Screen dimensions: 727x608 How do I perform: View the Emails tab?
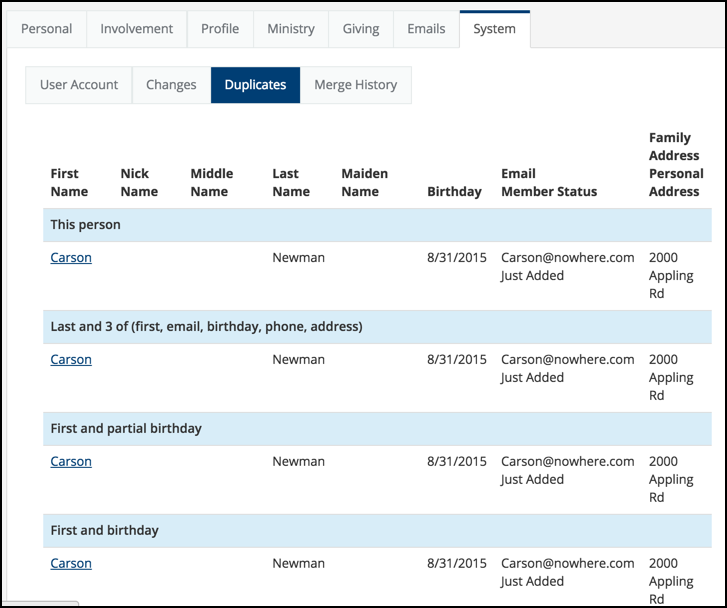click(x=426, y=29)
